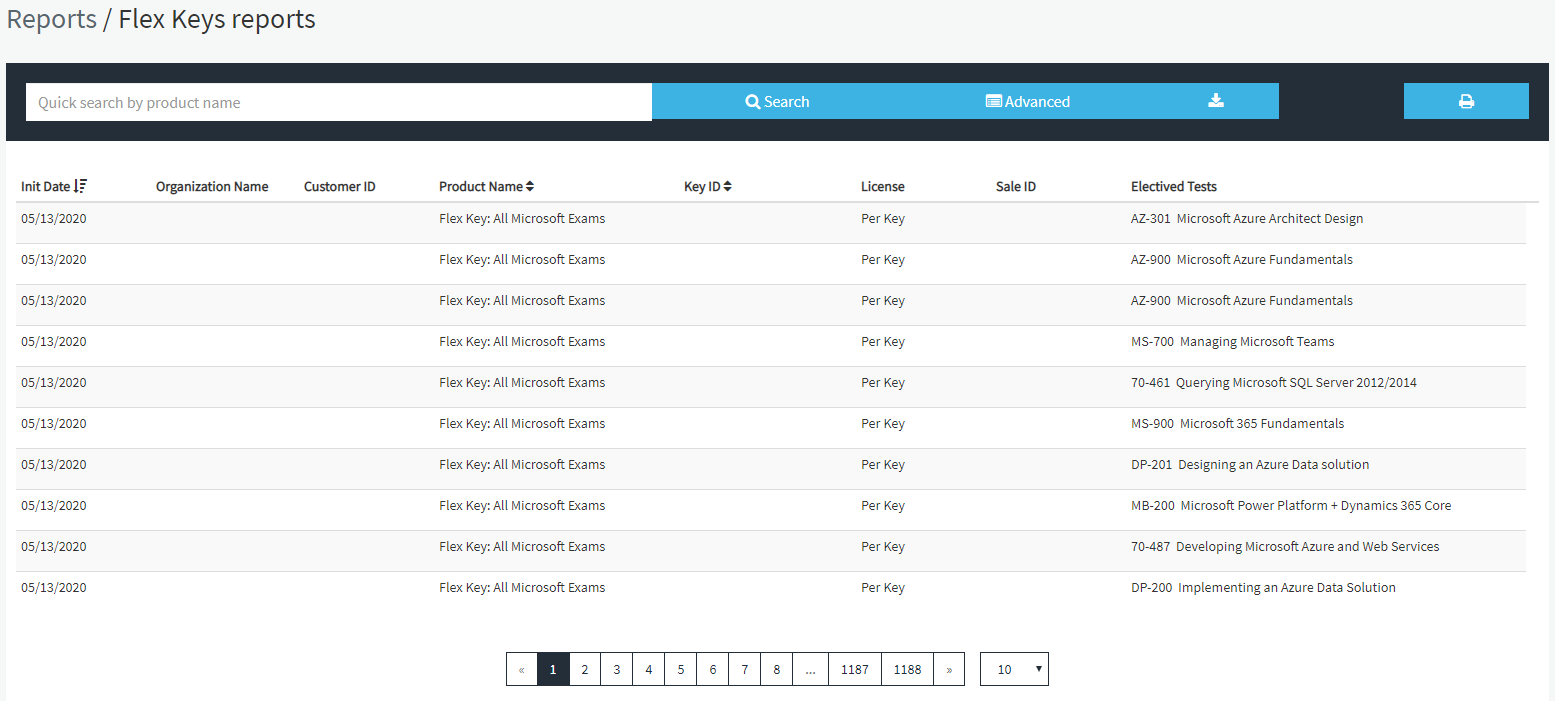The height and width of the screenshot is (701, 1555).
Task: Click the next page arrow »
Action: coord(950,669)
